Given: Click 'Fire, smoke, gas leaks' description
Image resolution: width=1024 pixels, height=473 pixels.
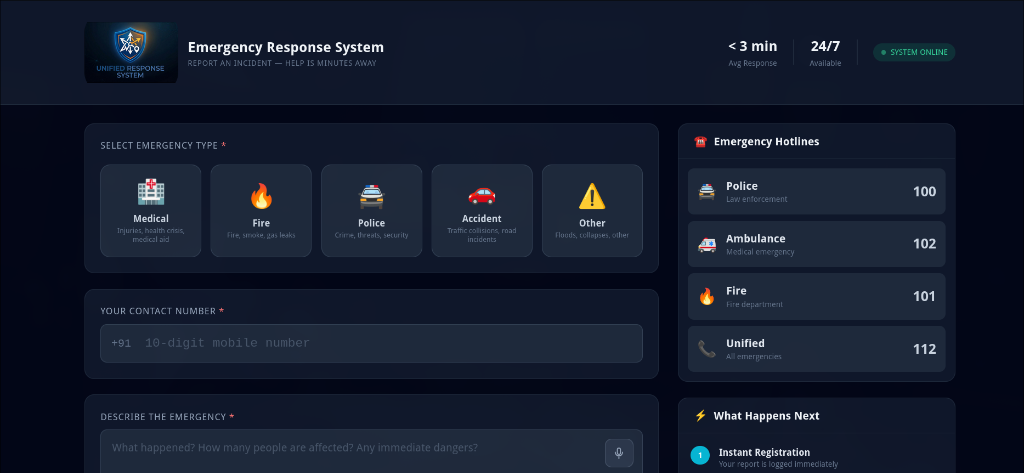Looking at the screenshot, I should [x=261, y=235].
